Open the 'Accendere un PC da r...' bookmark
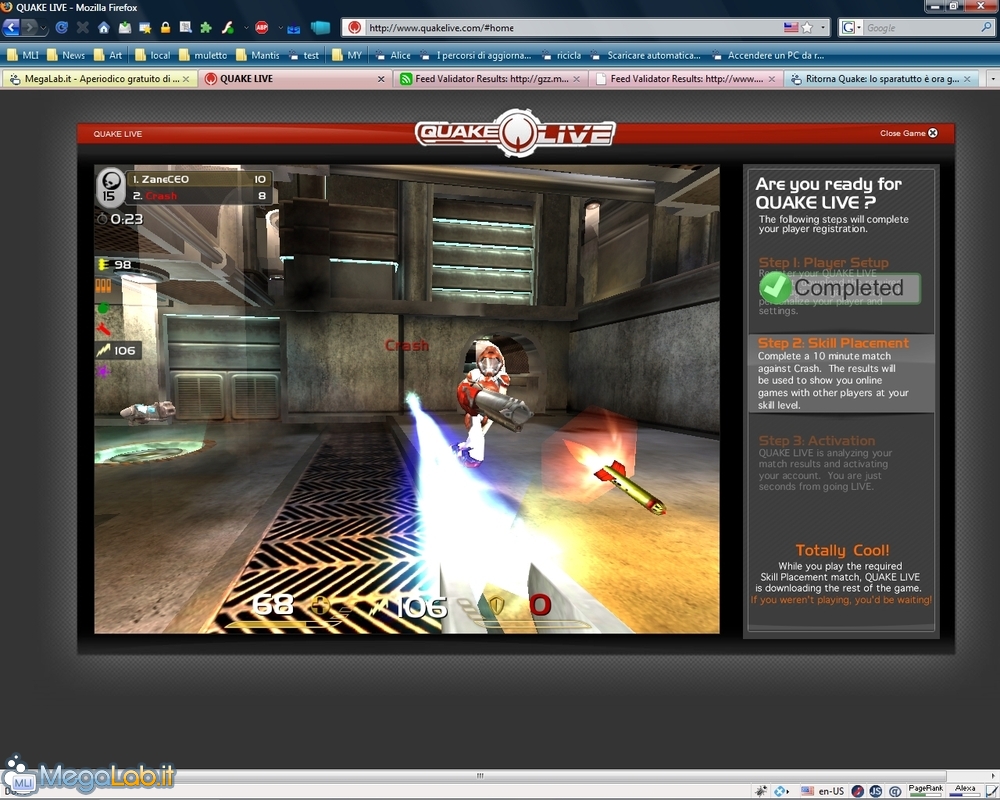This screenshot has width=1000, height=800. pyautogui.click(x=768, y=56)
